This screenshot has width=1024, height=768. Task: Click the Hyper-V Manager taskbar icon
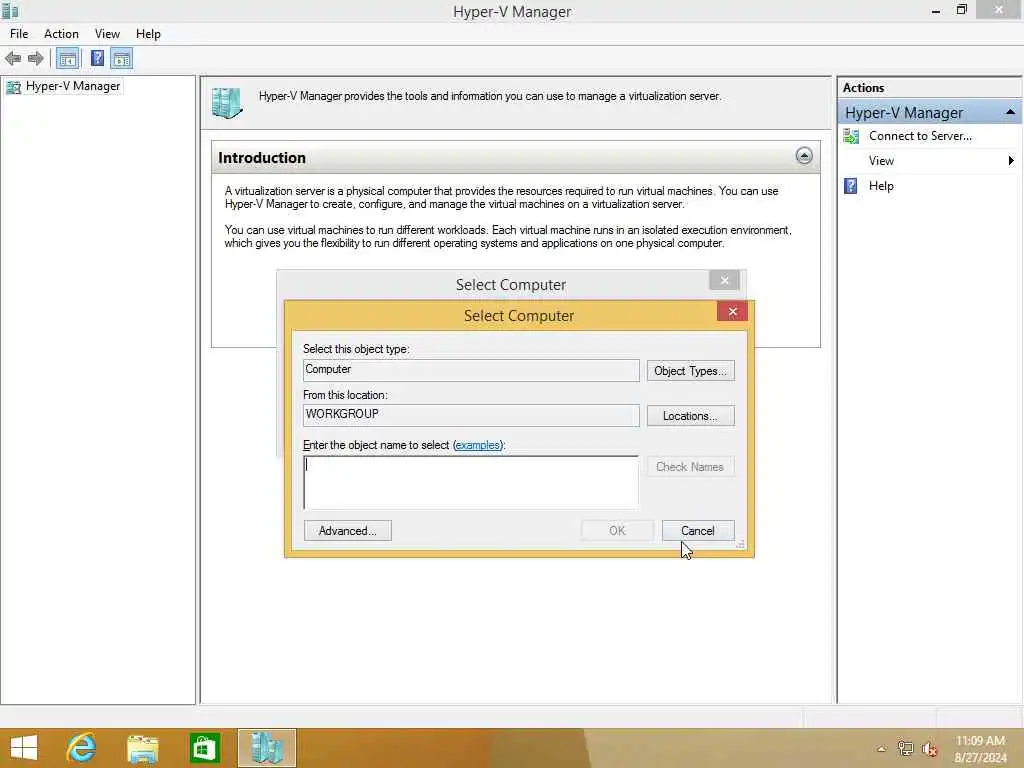[x=266, y=748]
